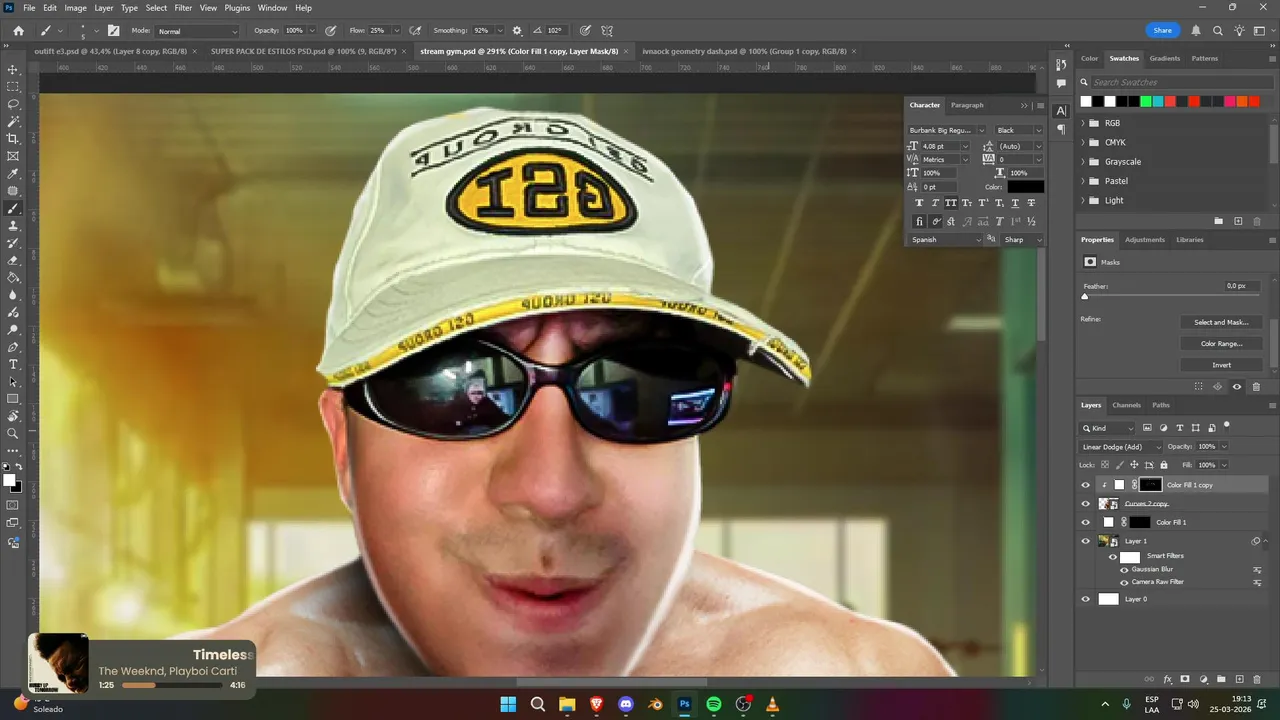Open the Spanish language dropdown
This screenshot has height=720, width=1280.
[946, 240]
